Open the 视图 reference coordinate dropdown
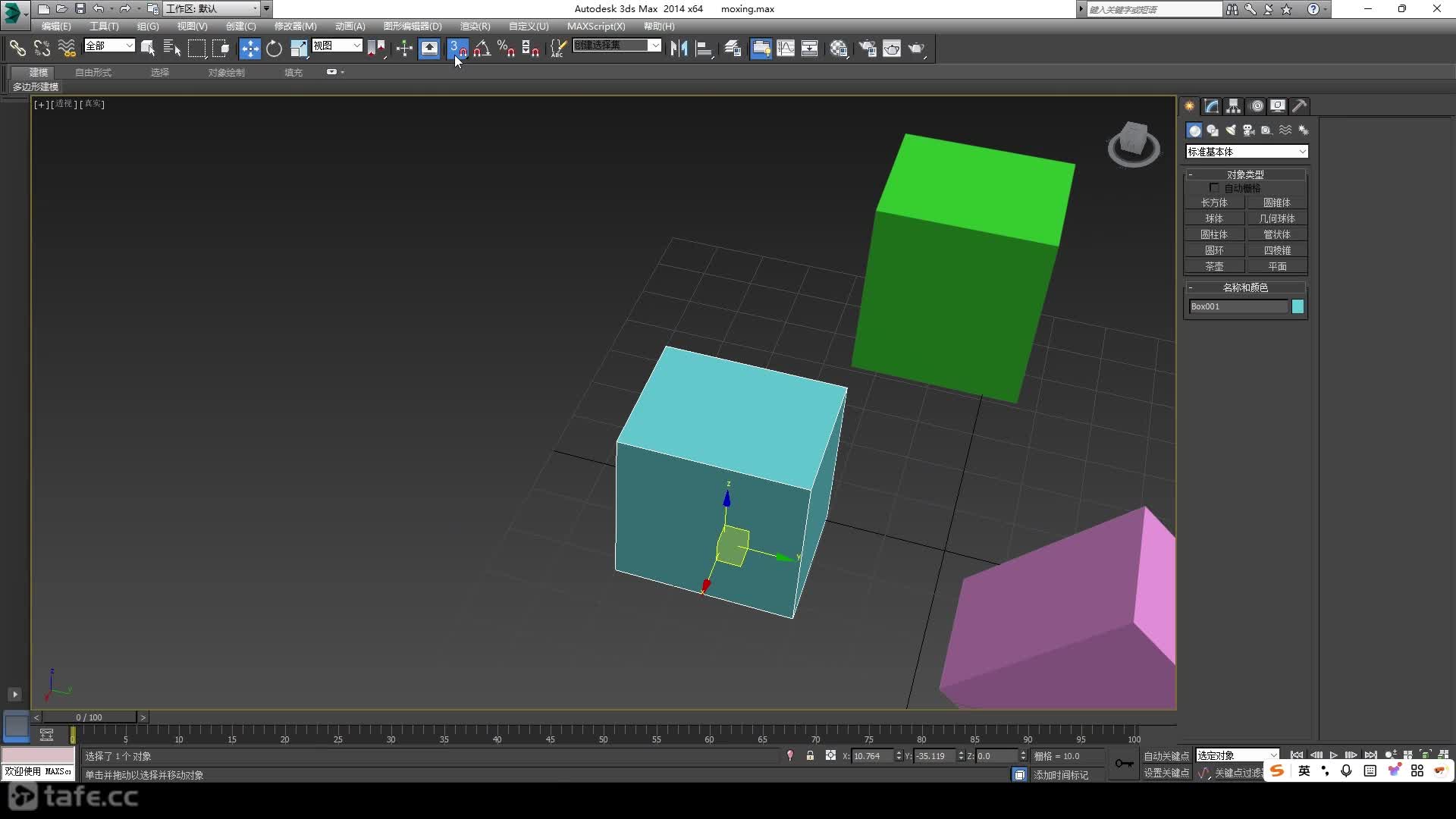This screenshot has height=819, width=1456. 337,46
